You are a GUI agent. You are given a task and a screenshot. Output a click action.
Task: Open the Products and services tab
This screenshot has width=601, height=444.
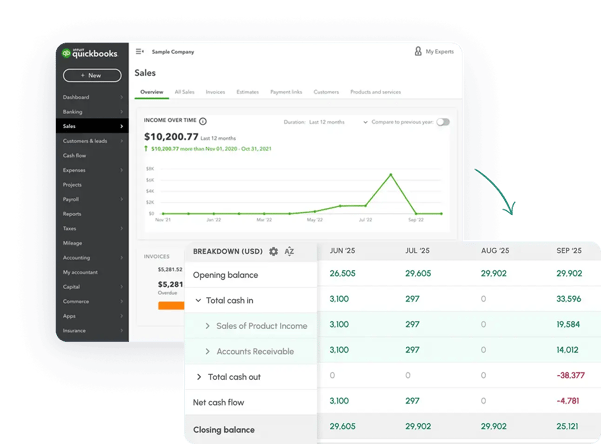pyautogui.click(x=376, y=92)
